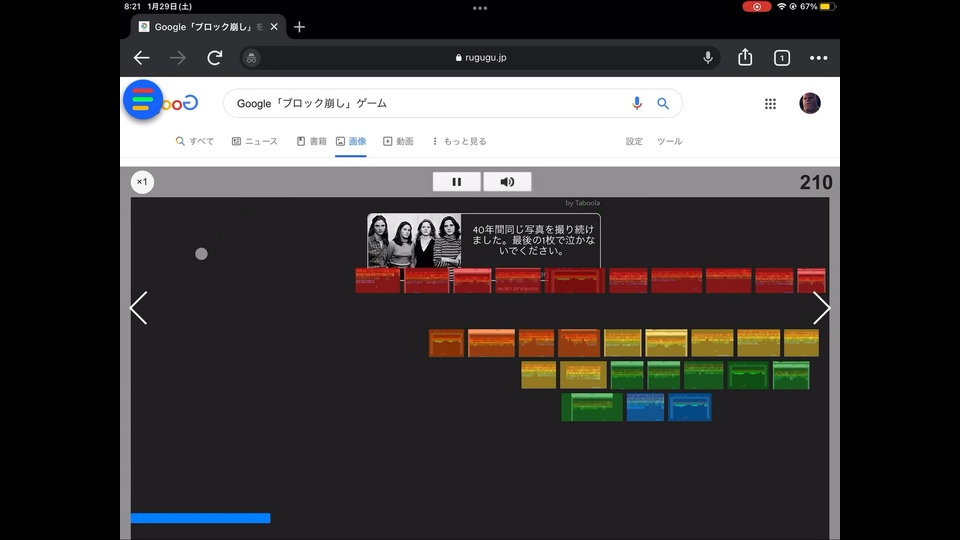960x540 pixels.
Task: Switch to the 書籍 search tab
Action: [x=312, y=141]
